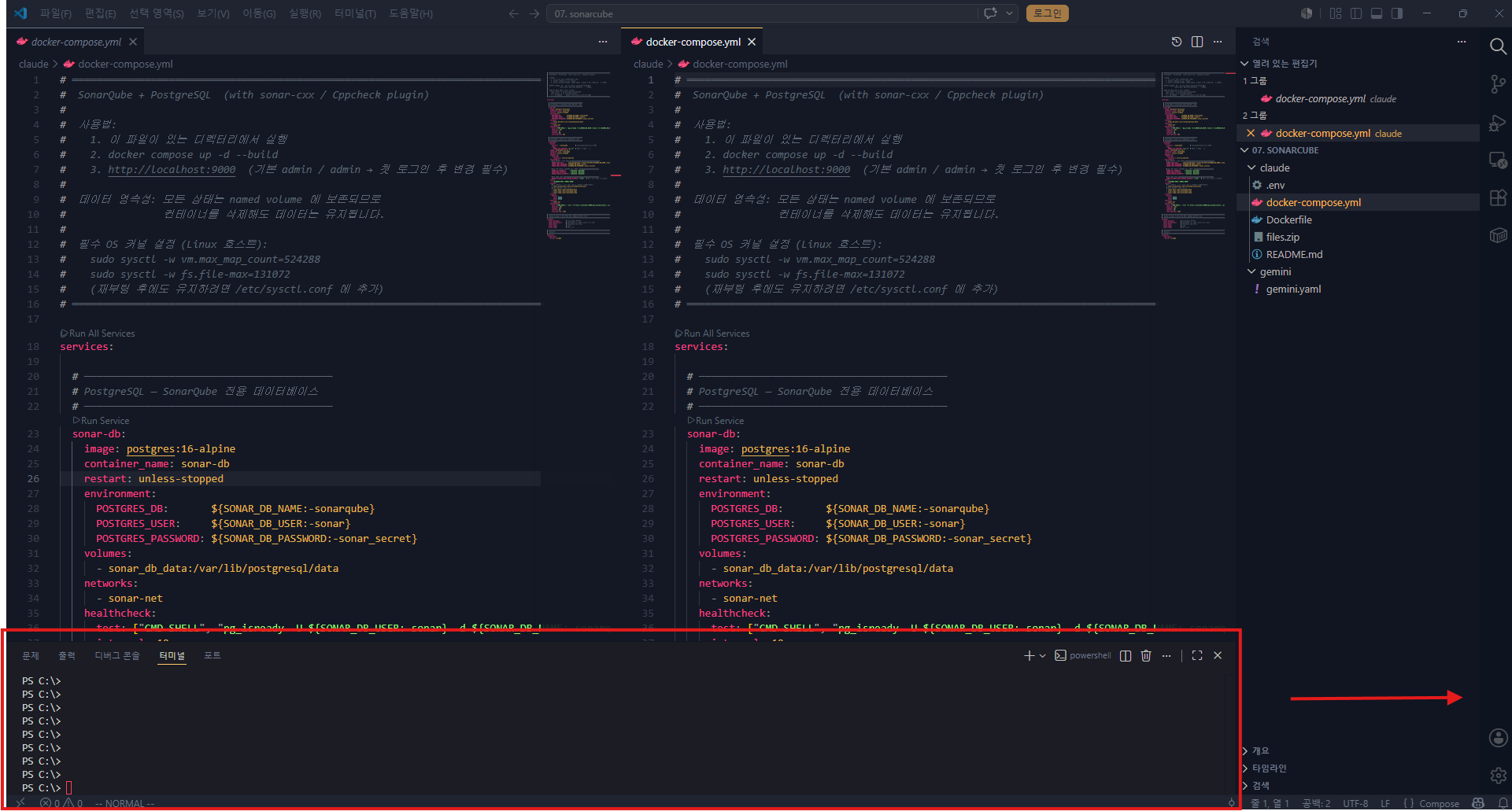Open the Accounts icon in activity bar
The height and width of the screenshot is (811, 1512).
(1499, 738)
